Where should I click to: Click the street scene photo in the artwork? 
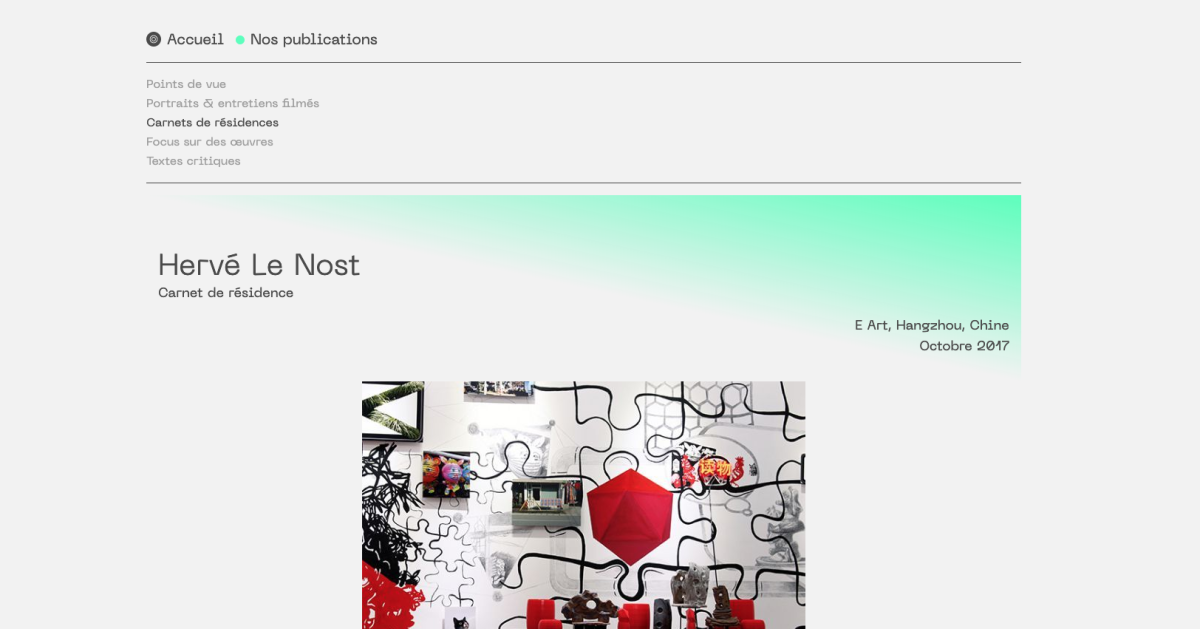click(547, 504)
